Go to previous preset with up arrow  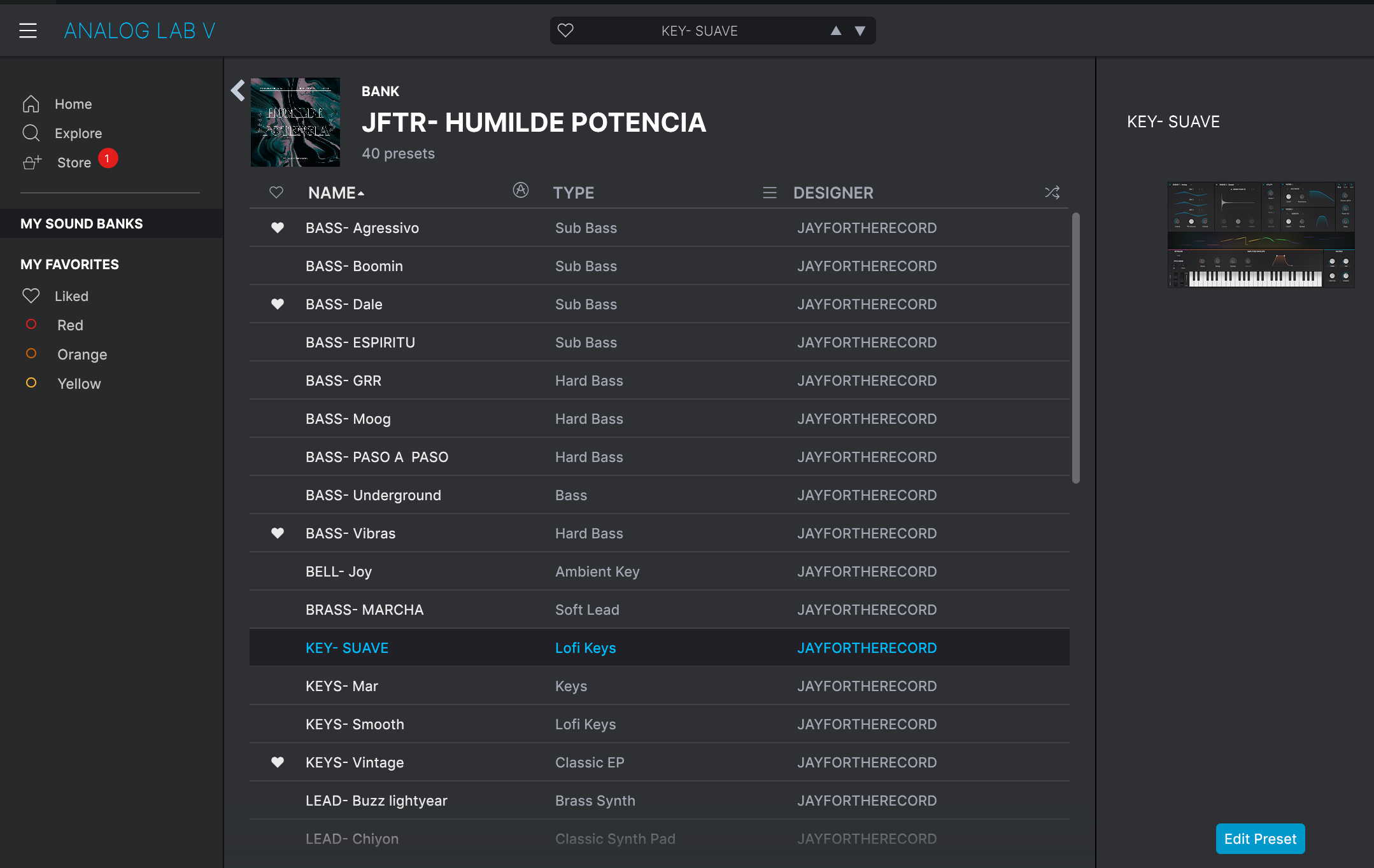[836, 31]
